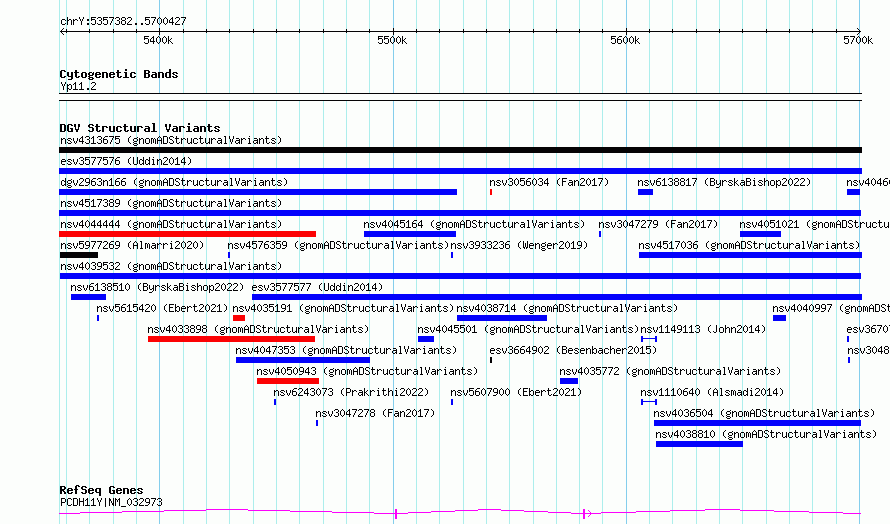Select the red nsv4050943 variant bar

[x=288, y=381]
